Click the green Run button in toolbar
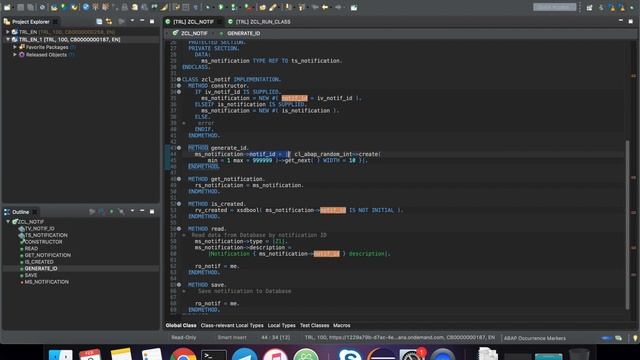Viewport: 640px width, 360px height. click(x=221, y=7)
